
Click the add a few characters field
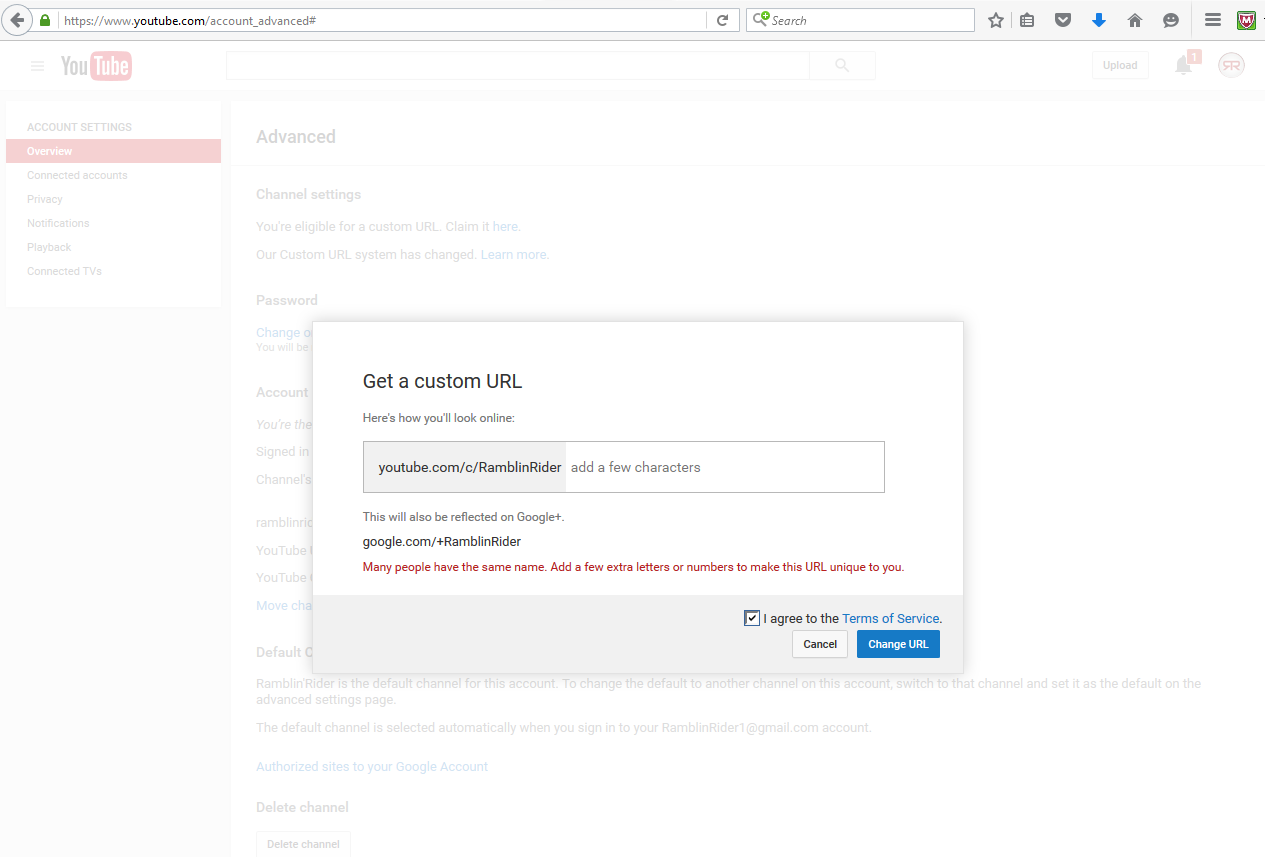click(725, 467)
